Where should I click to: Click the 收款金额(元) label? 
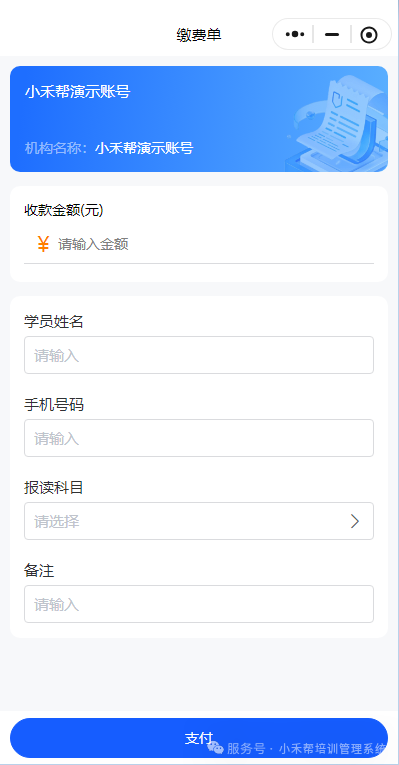point(64,210)
